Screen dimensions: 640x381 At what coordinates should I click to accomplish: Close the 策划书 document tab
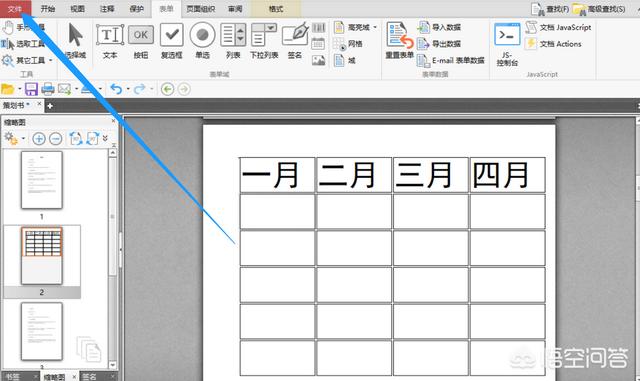pos(39,104)
